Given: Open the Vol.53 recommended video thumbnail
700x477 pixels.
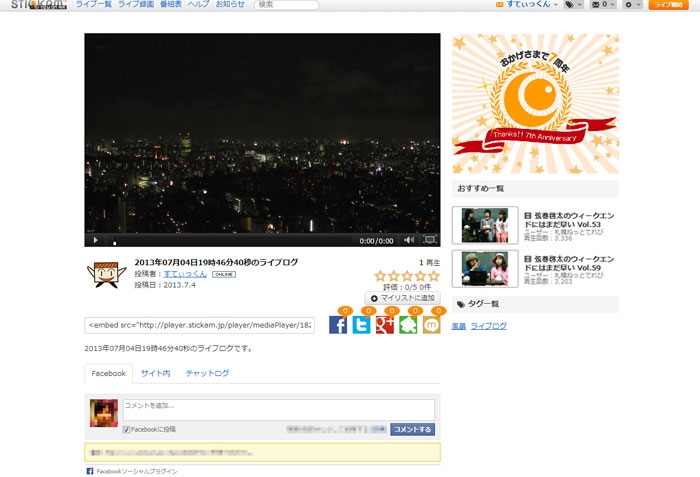Looking at the screenshot, I should coord(485,225).
